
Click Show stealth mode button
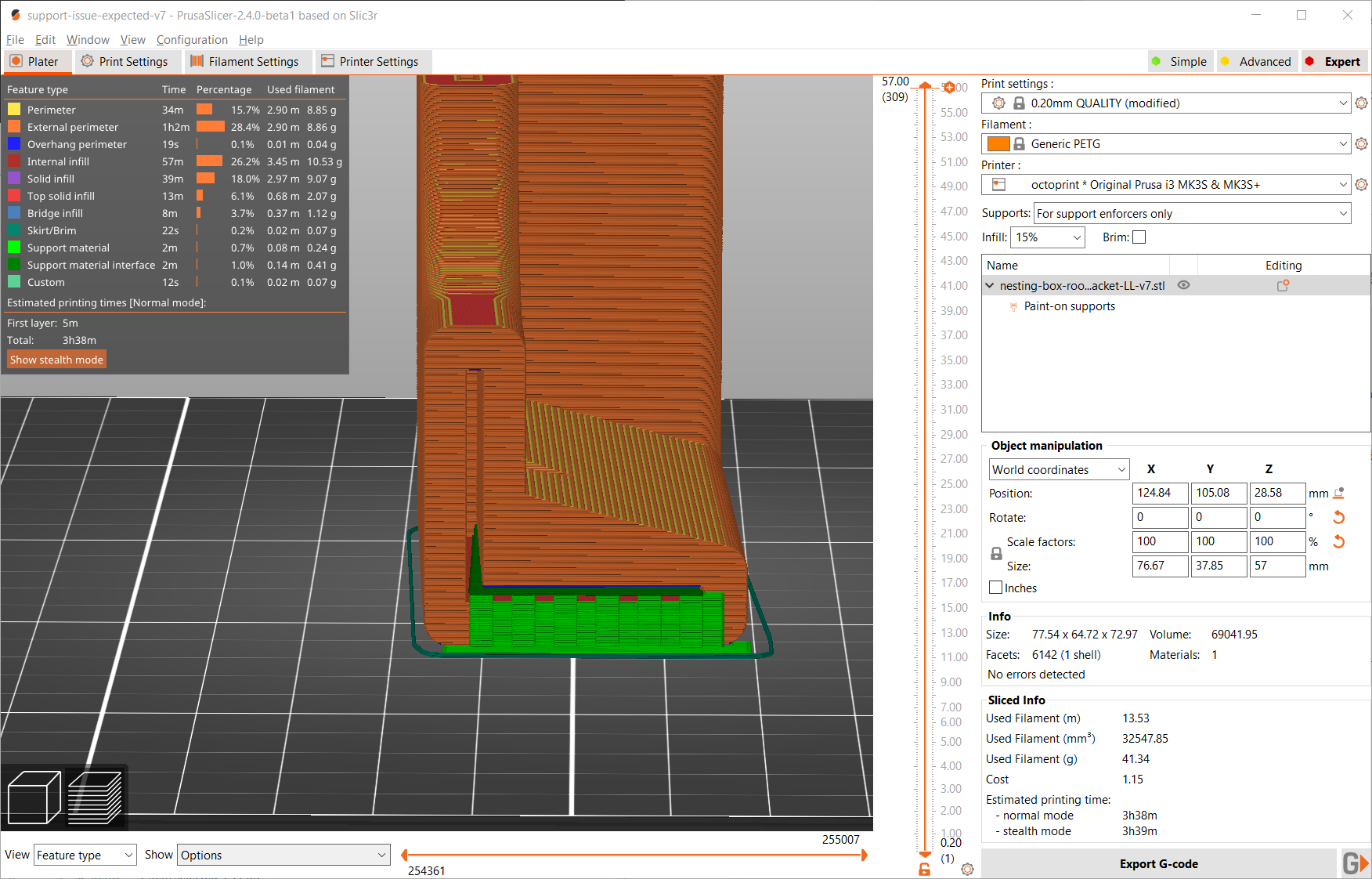(x=56, y=360)
